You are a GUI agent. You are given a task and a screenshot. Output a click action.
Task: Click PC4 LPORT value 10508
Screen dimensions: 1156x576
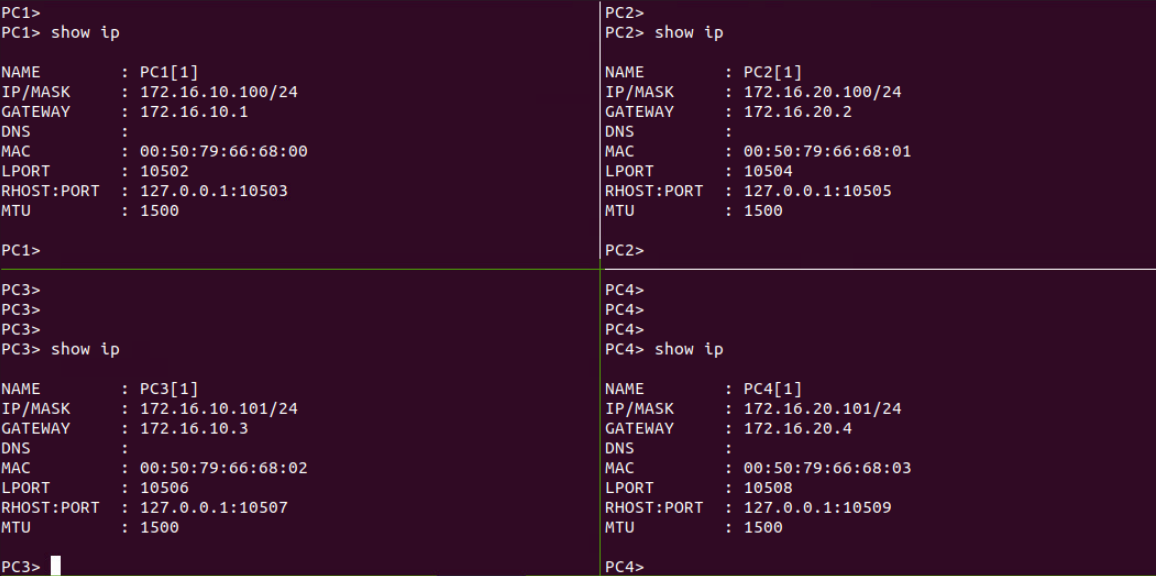[768, 488]
